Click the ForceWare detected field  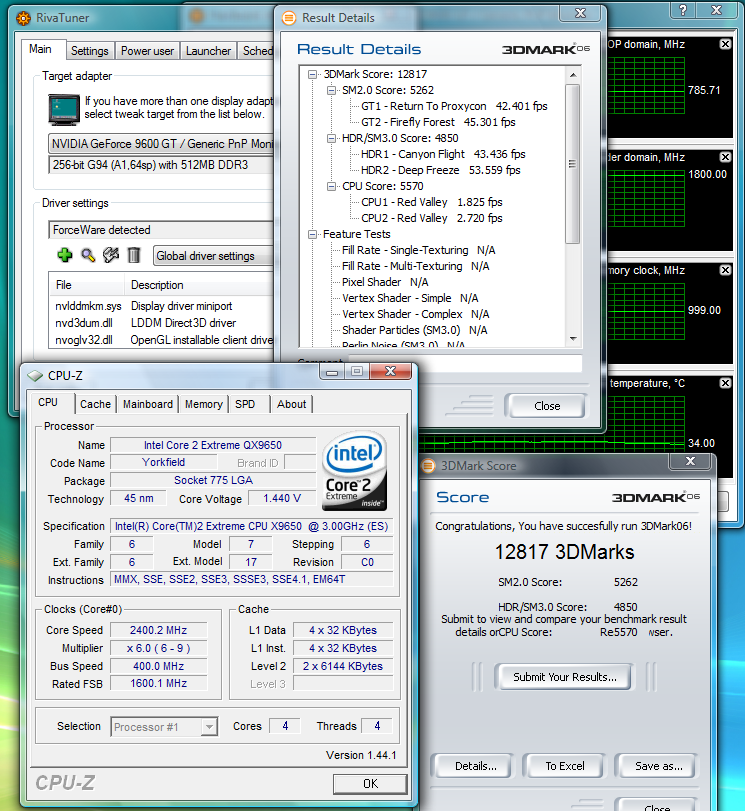point(161,230)
